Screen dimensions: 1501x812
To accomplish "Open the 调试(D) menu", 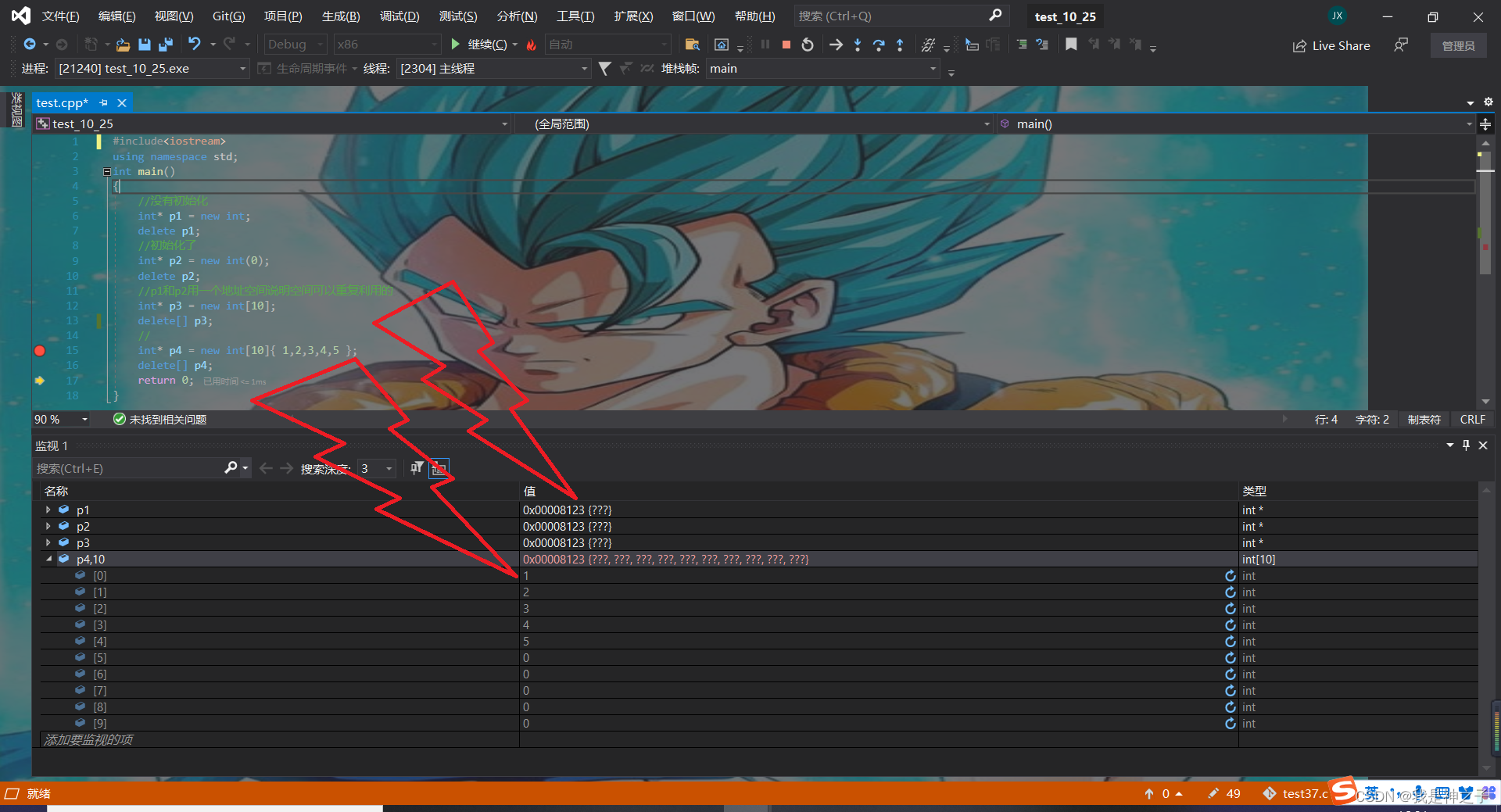I will click(399, 16).
